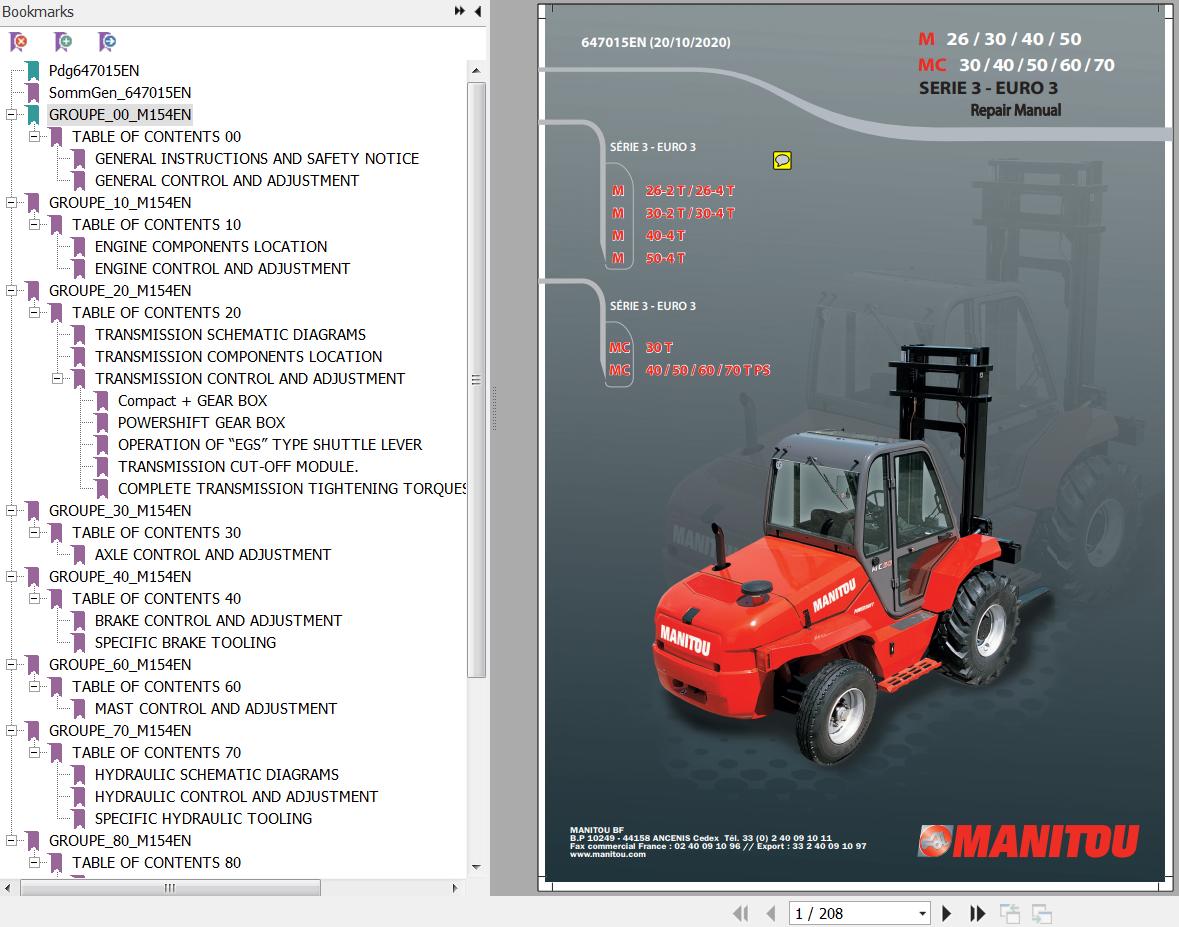Viewport: 1179px width, 927px height.
Task: Click the two-page view icon in the status bar
Action: click(x=1041, y=913)
